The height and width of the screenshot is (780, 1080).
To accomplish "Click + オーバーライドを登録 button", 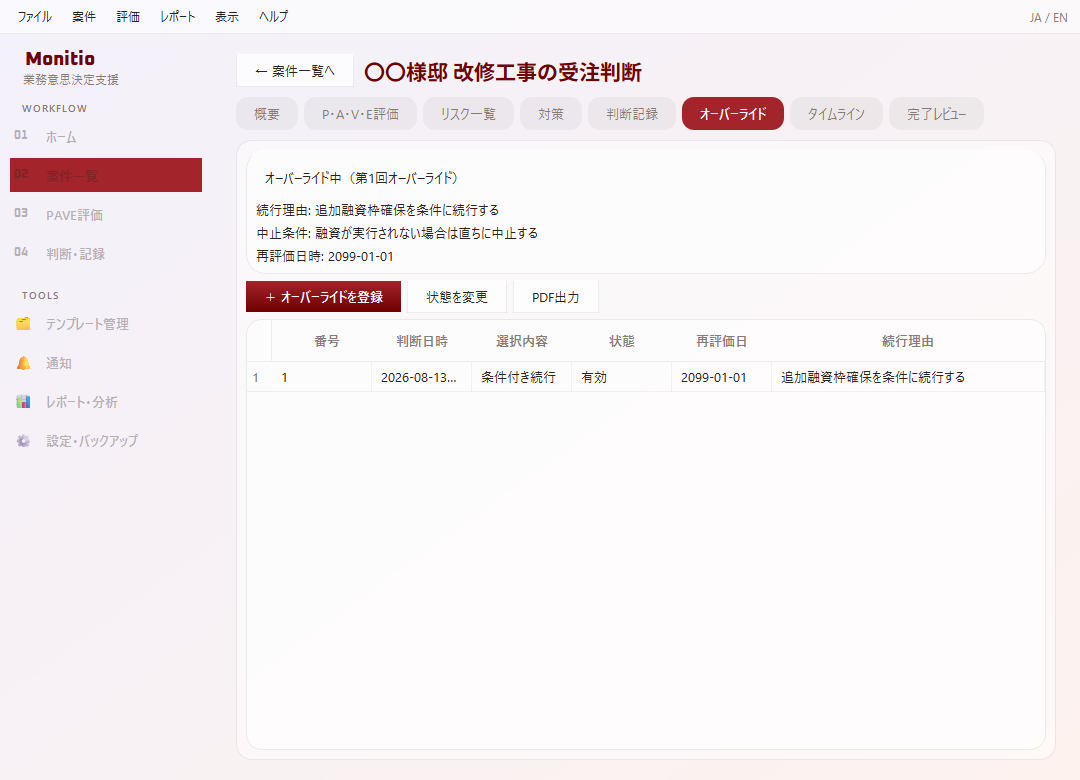I will pyautogui.click(x=324, y=297).
